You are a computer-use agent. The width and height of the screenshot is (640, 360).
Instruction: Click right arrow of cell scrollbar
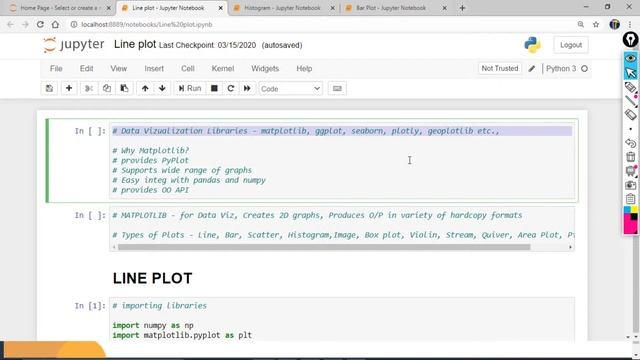(x=571, y=247)
